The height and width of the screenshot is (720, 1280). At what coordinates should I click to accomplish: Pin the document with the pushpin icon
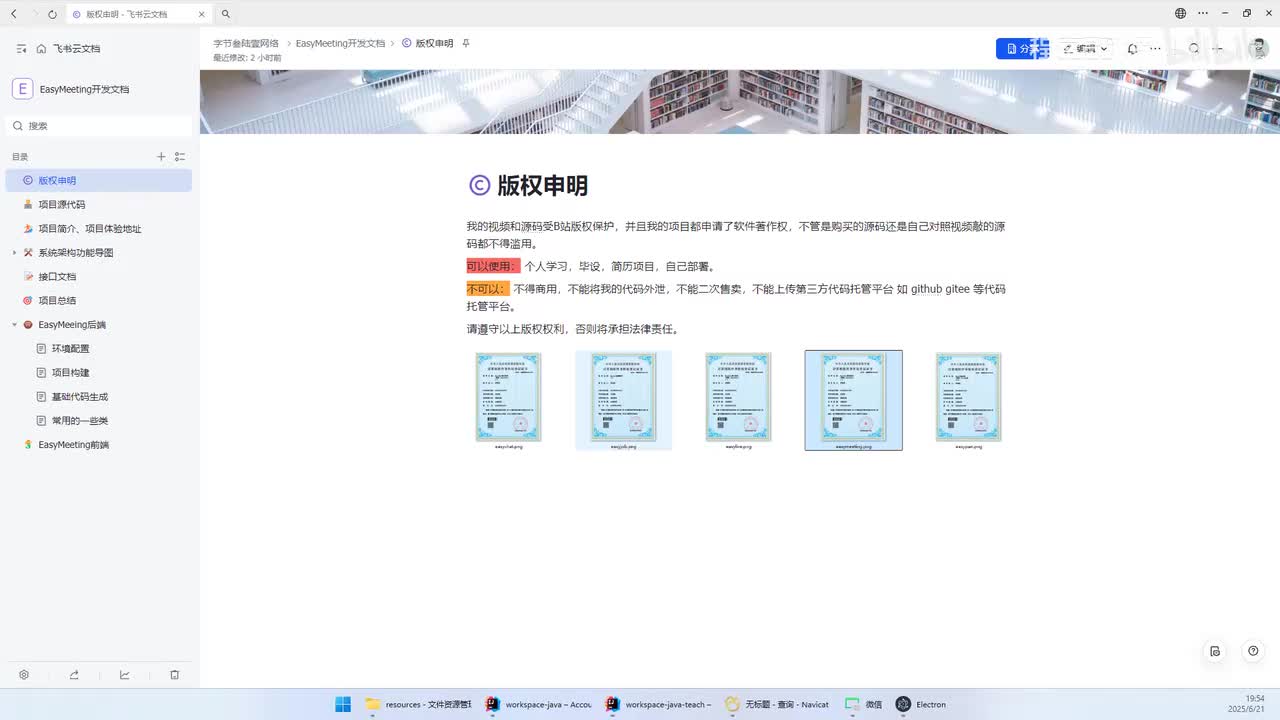click(466, 44)
